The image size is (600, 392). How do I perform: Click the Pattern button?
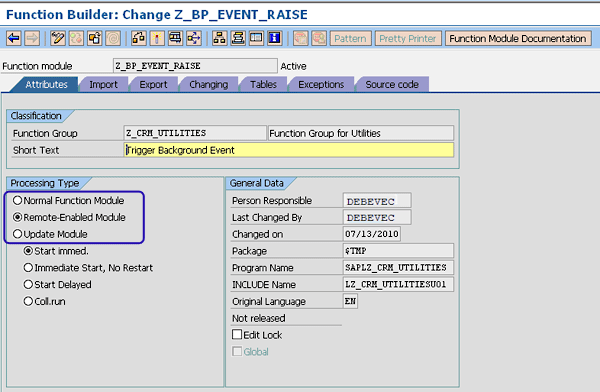351,39
